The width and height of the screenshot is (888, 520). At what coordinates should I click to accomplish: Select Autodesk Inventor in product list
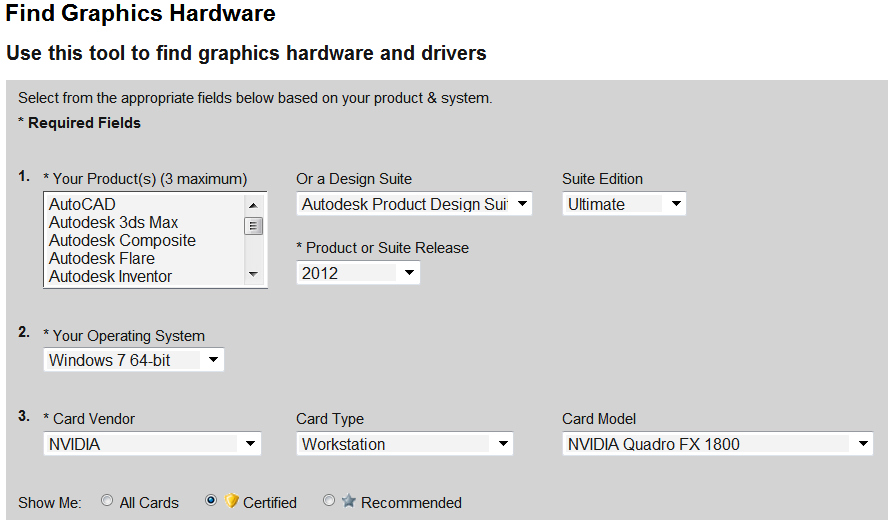click(145, 276)
